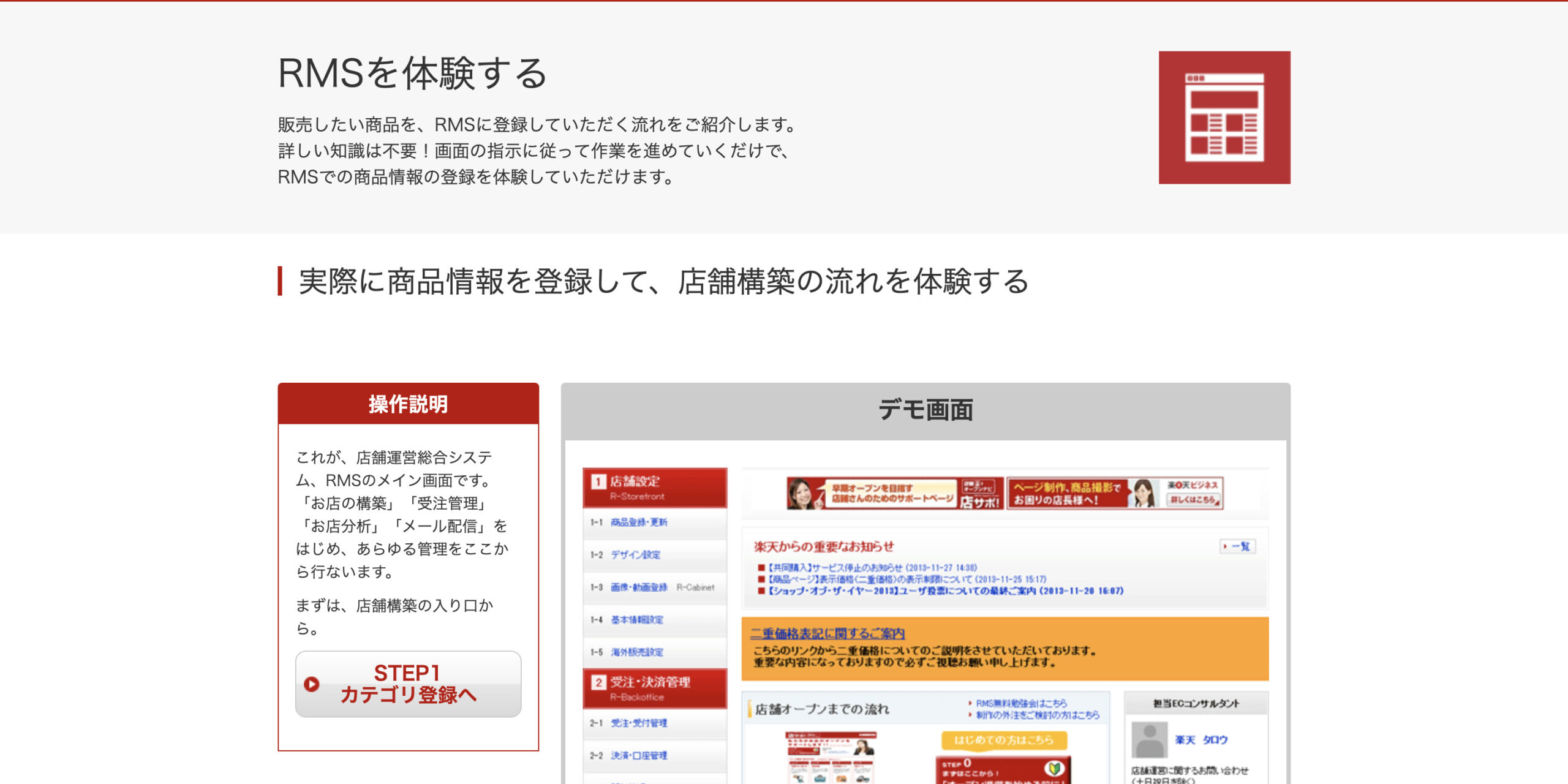The width and height of the screenshot is (1568, 784).
Task: Expand the arrow beside 制作の外注をご検討の方はこちら
Action: pyautogui.click(x=970, y=714)
